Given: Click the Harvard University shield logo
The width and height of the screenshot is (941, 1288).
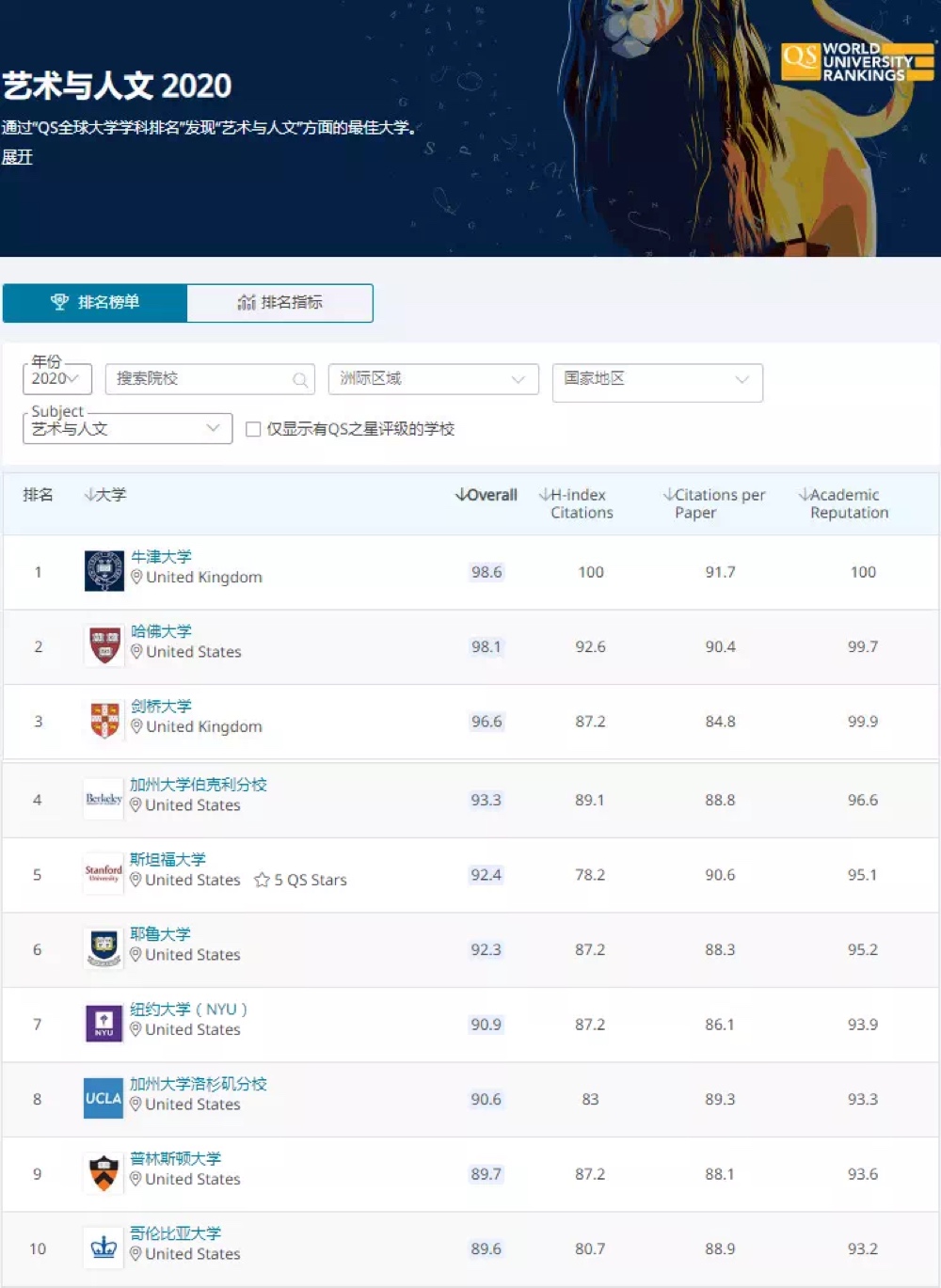Looking at the screenshot, I should pyautogui.click(x=104, y=645).
